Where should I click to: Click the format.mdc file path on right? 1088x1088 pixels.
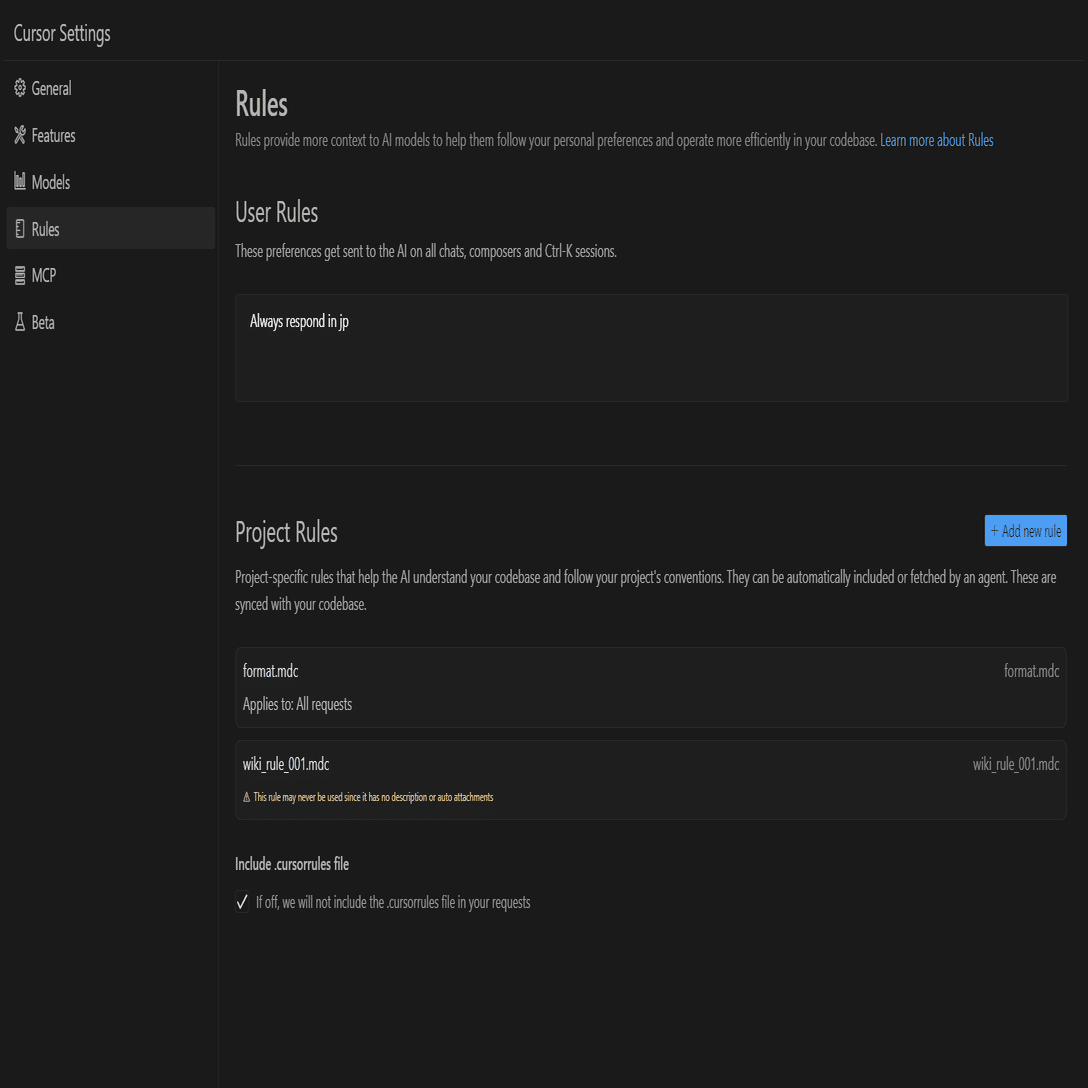point(1031,671)
